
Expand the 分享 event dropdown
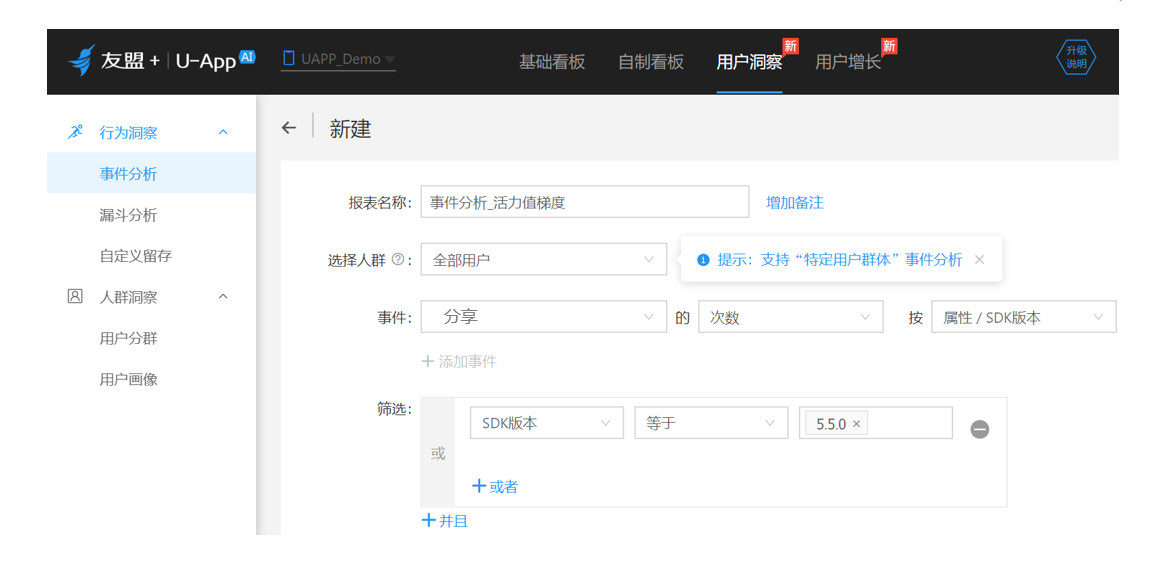543,317
